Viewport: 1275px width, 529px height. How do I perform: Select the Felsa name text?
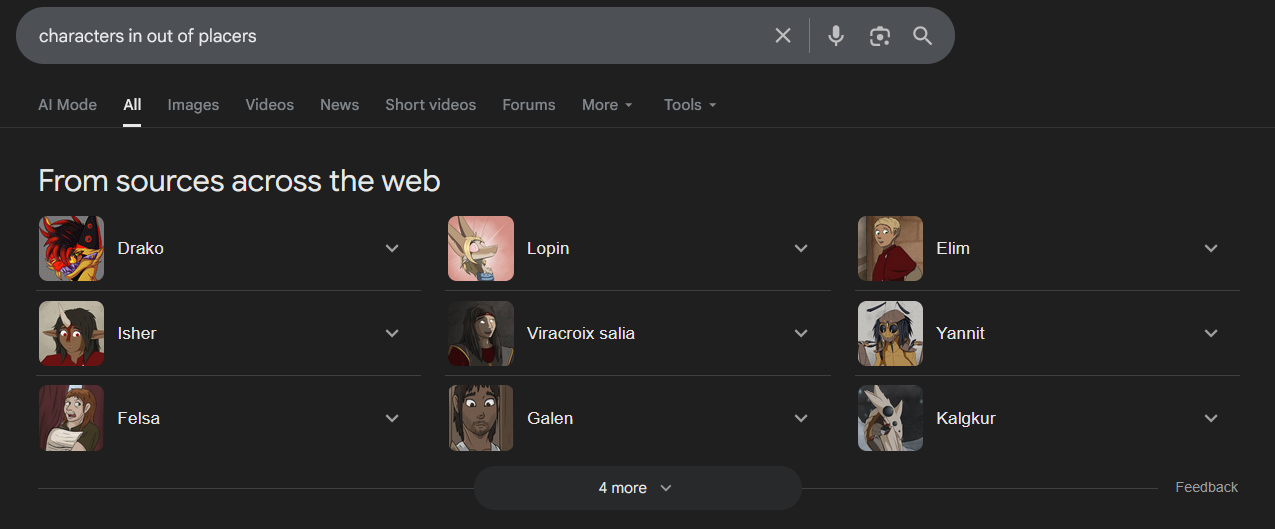click(x=138, y=418)
